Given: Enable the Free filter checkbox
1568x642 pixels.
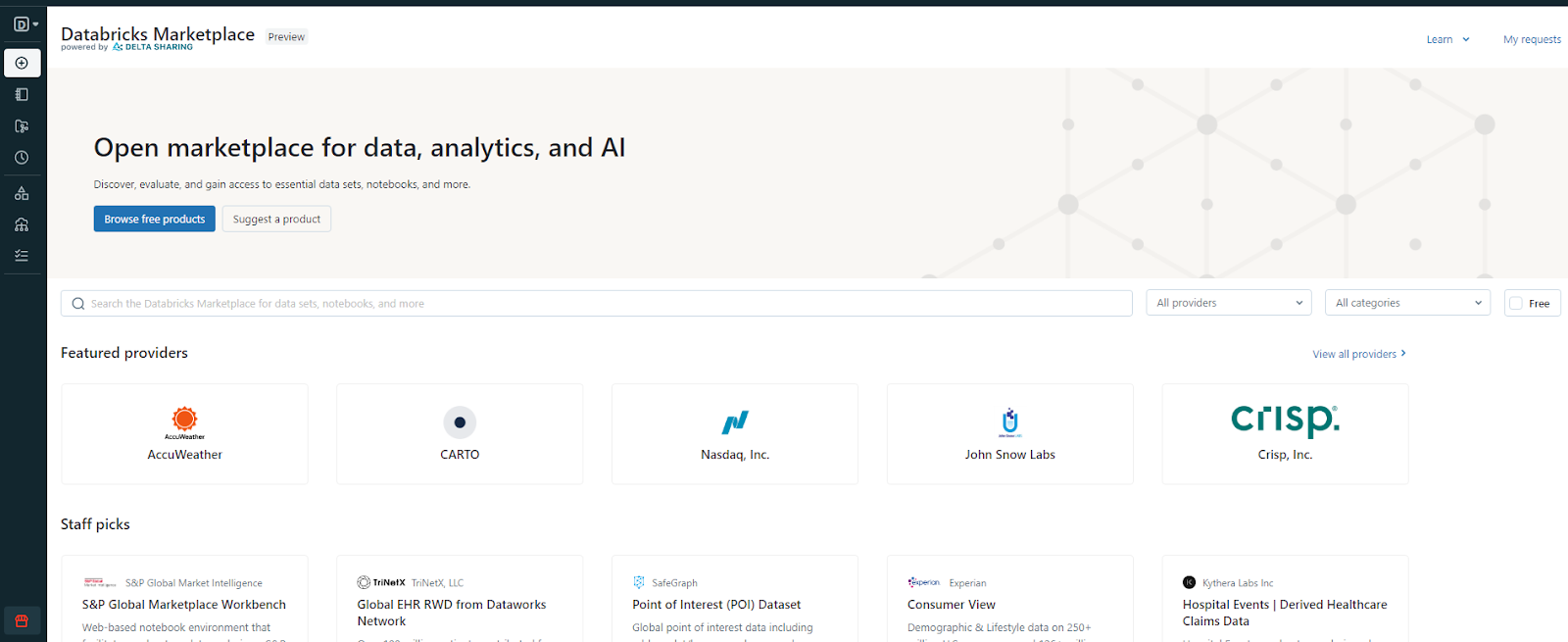Looking at the screenshot, I should click(1516, 304).
